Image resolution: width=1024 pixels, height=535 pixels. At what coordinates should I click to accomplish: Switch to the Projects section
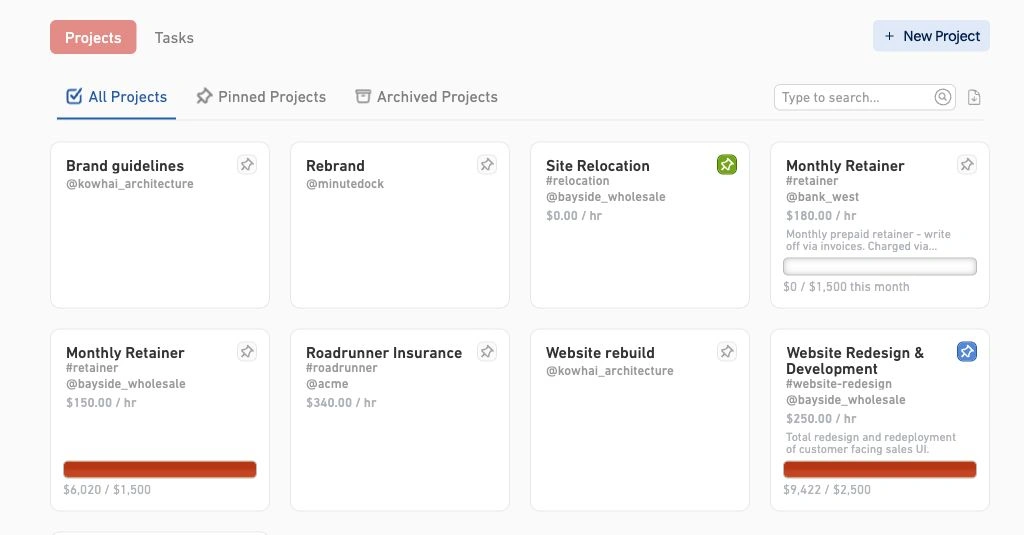tap(93, 37)
